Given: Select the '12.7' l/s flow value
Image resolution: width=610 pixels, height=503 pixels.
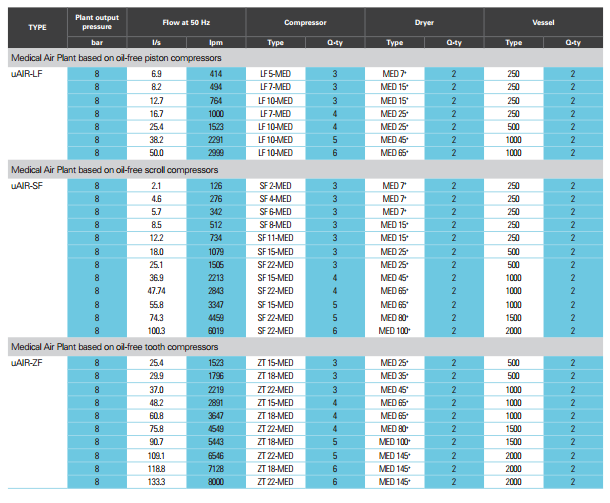Looking at the screenshot, I should (x=156, y=101).
